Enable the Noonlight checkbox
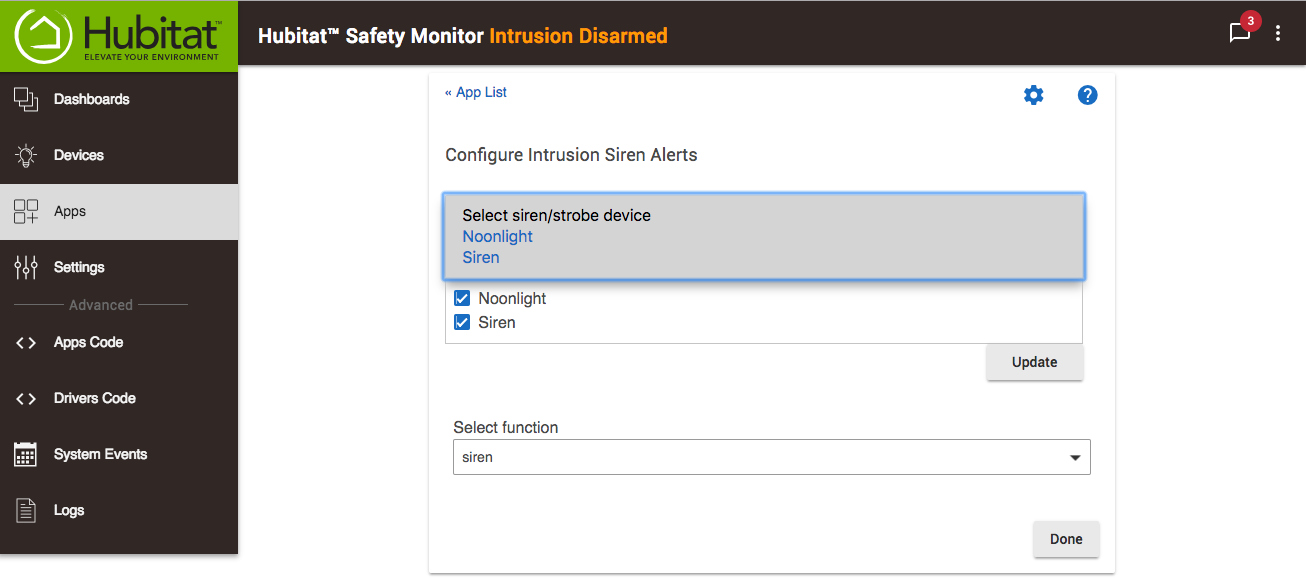This screenshot has height=581, width=1306. click(462, 297)
